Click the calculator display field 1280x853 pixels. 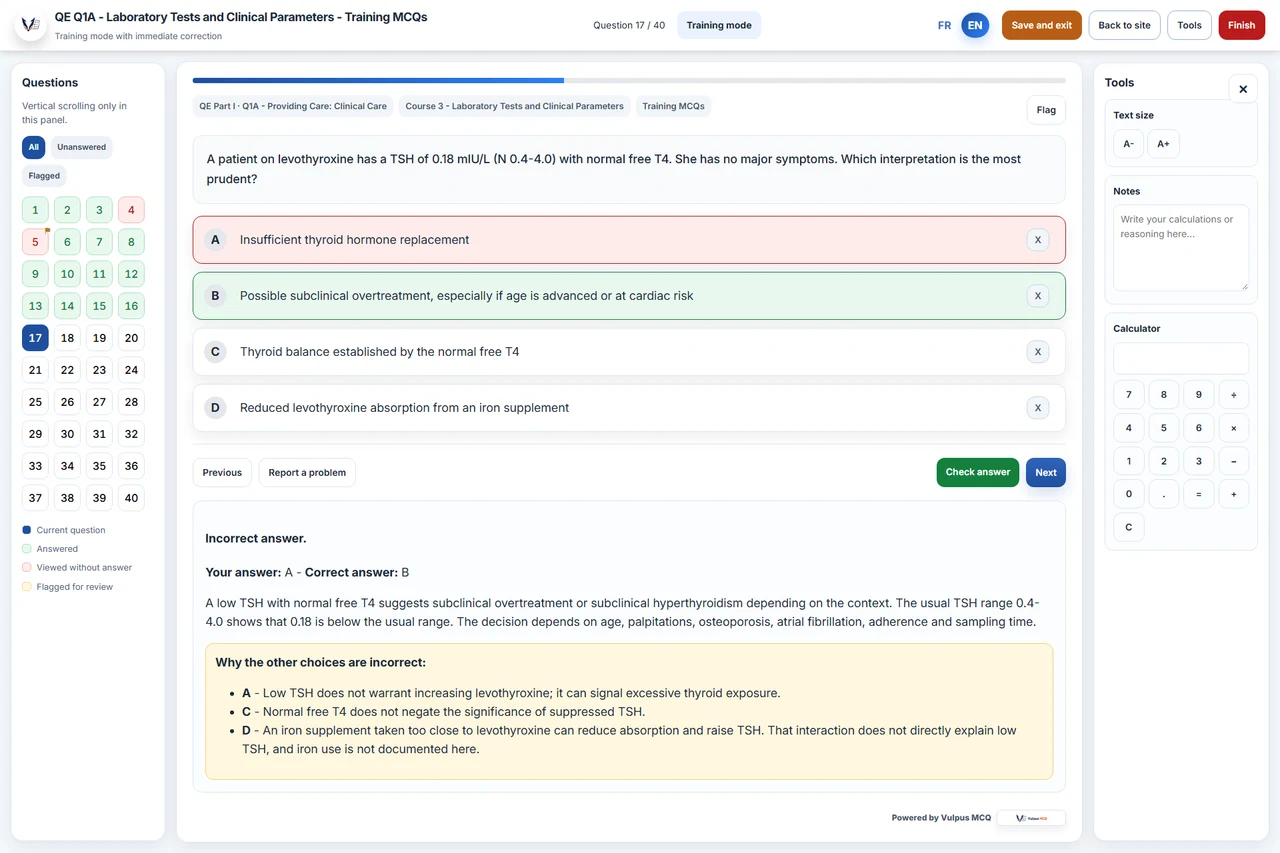pyautogui.click(x=1181, y=358)
